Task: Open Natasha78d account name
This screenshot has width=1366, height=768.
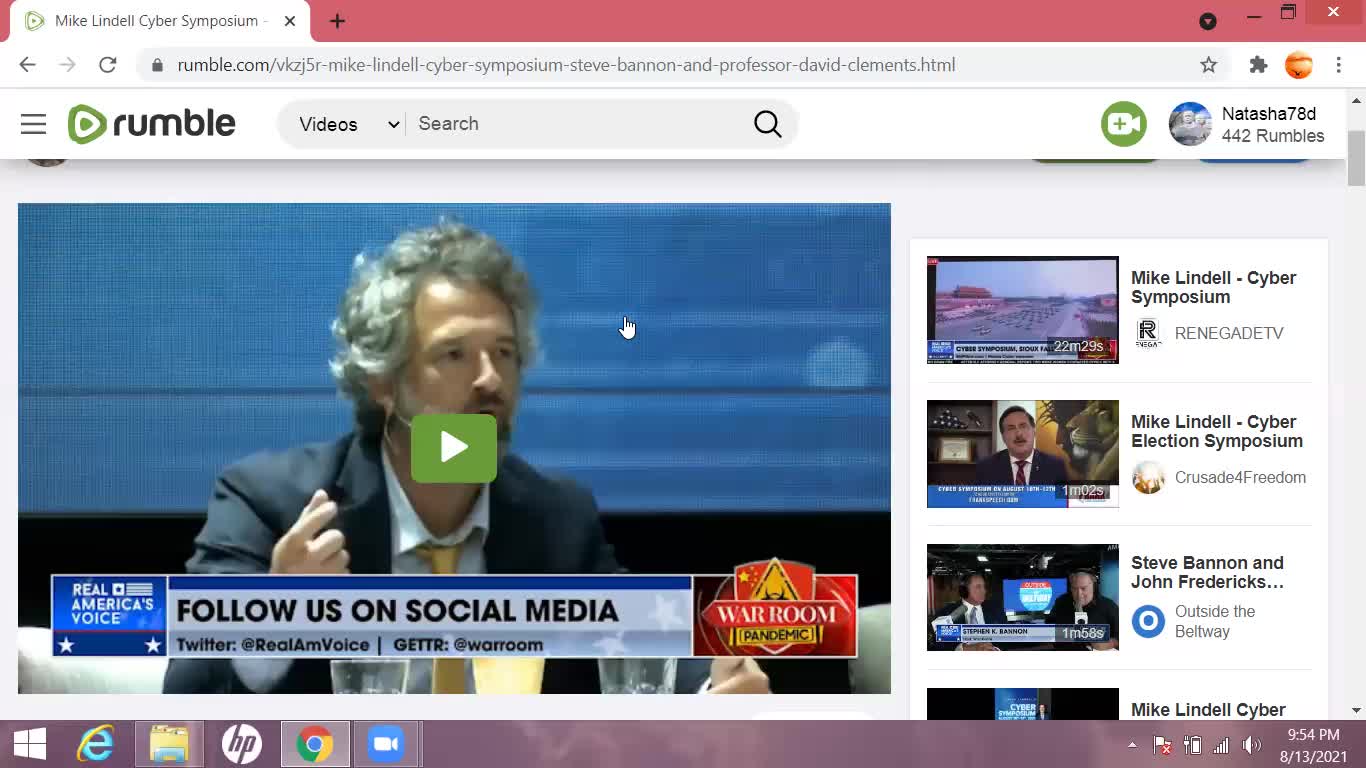Action: (1269, 114)
